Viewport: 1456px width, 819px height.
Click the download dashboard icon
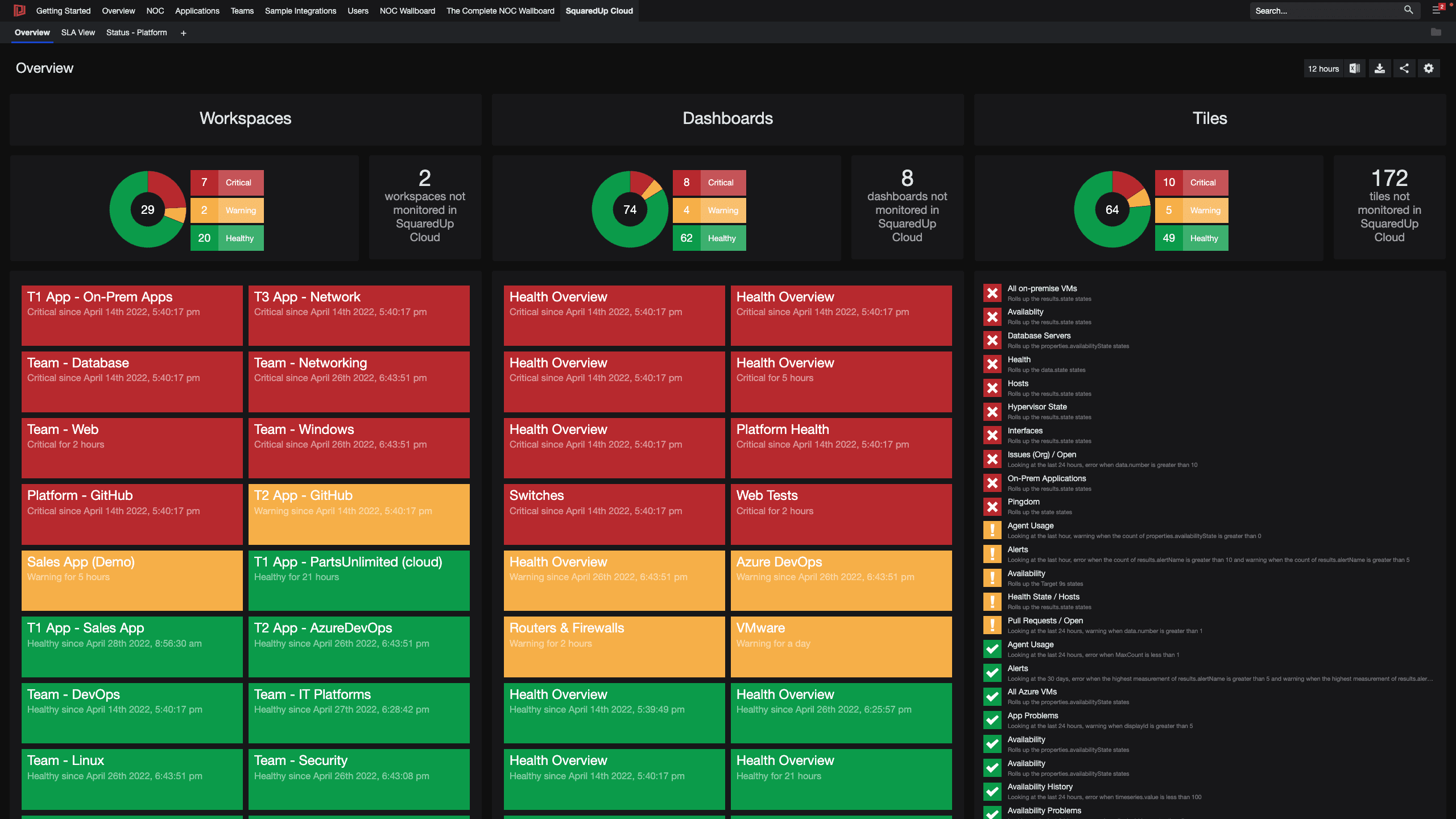(x=1380, y=68)
